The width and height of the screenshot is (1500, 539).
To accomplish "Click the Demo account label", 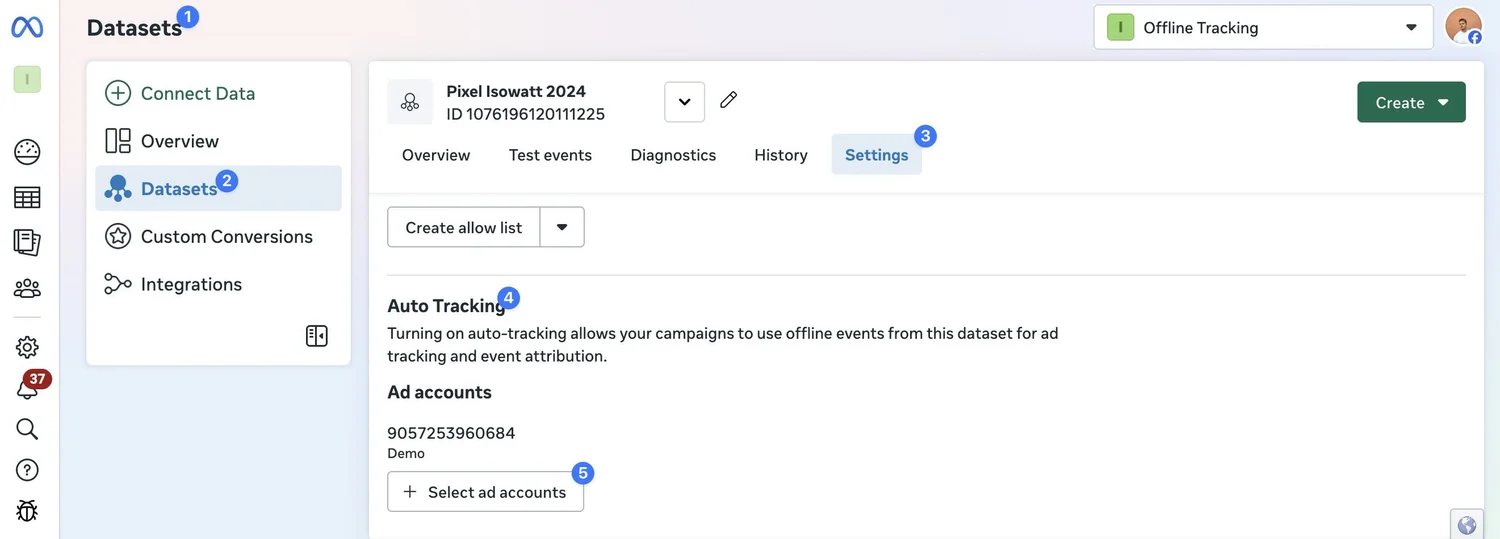I will [406, 453].
